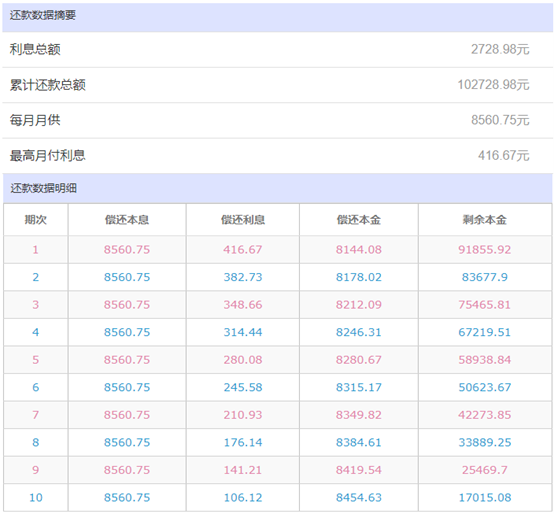Viewport: 554px width, 514px height.
Task: Select interest cell 280.08
Action: click(243, 360)
